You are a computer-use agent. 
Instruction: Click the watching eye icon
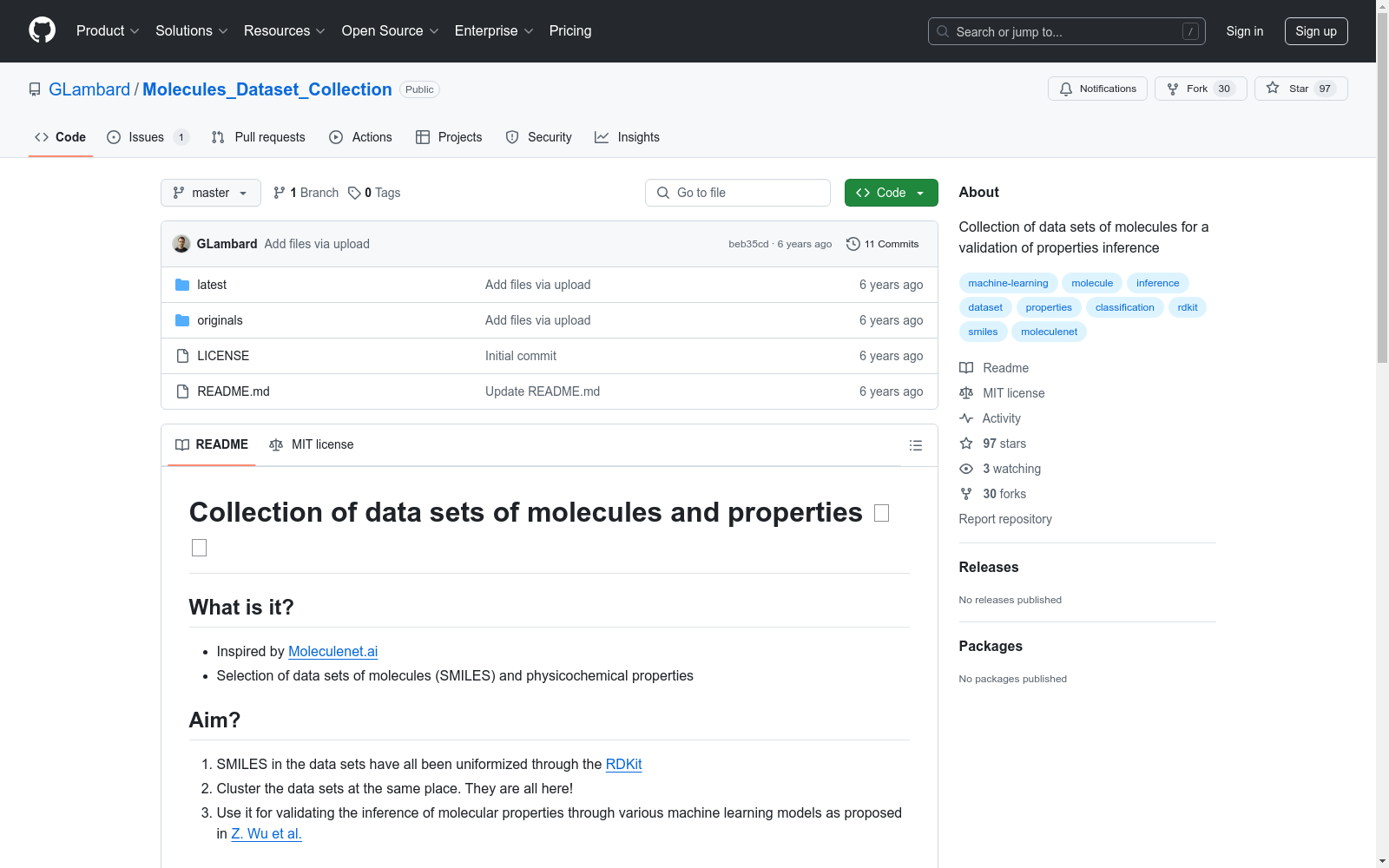tap(966, 469)
